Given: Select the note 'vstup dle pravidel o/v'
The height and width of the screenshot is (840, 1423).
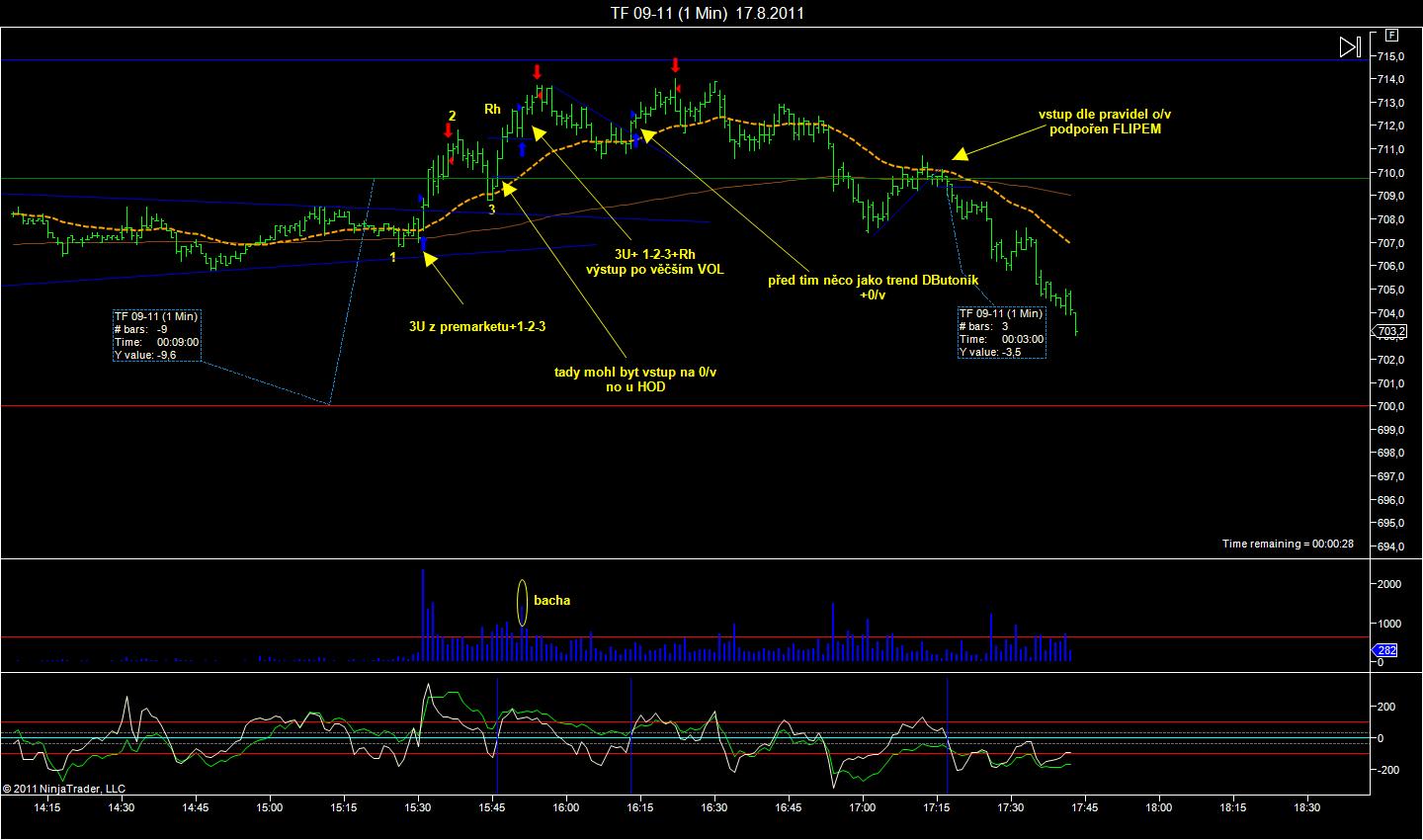Looking at the screenshot, I should point(1105,115).
